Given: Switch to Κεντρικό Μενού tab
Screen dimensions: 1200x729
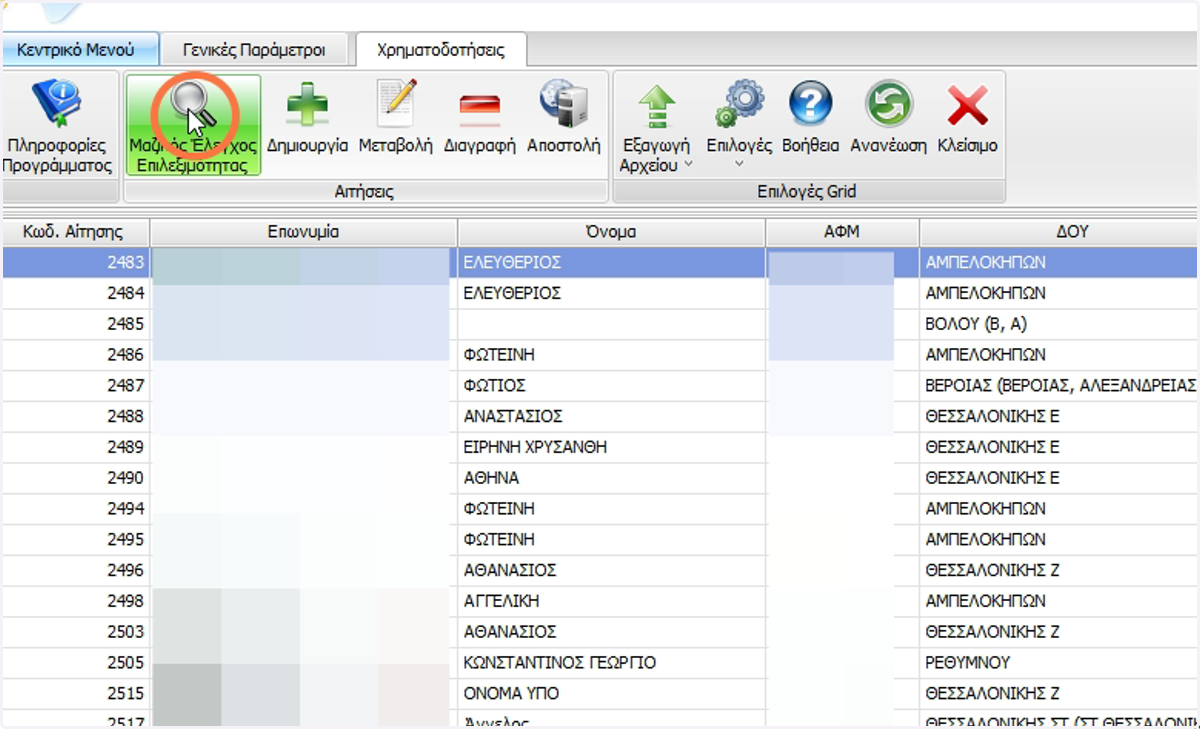Looking at the screenshot, I should tap(79, 48).
